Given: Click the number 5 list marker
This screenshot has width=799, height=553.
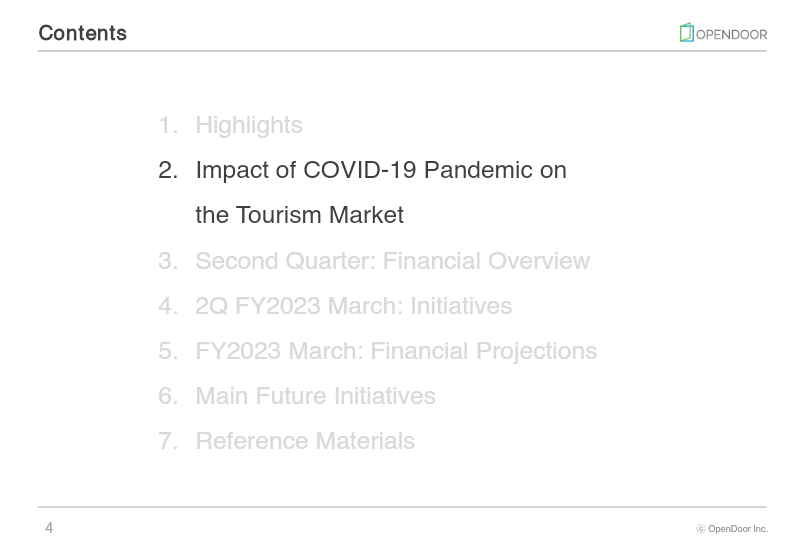Looking at the screenshot, I should coord(168,351).
